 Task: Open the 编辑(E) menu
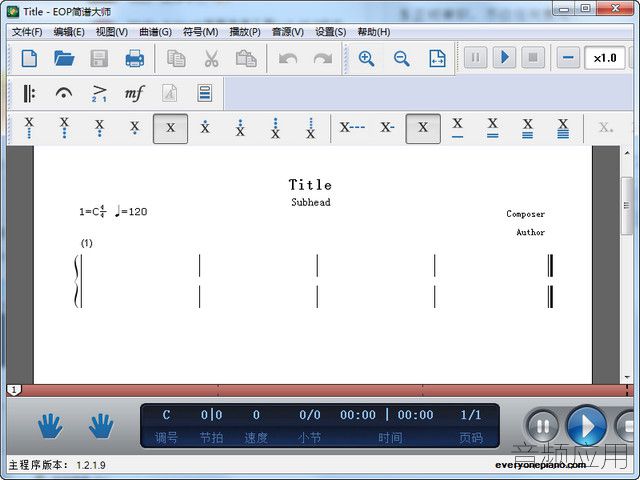69,32
